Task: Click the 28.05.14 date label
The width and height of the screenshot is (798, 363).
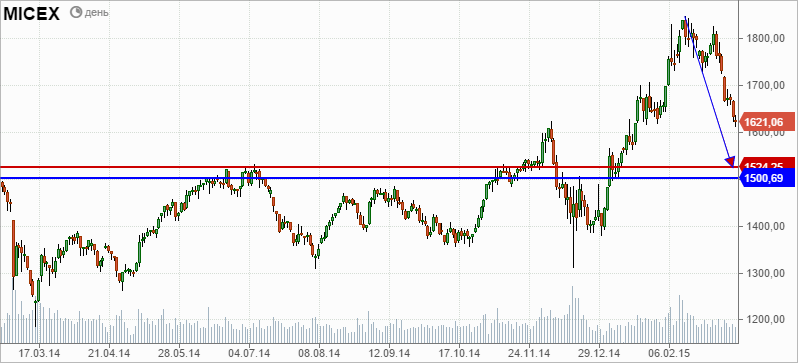Action: [x=180, y=352]
